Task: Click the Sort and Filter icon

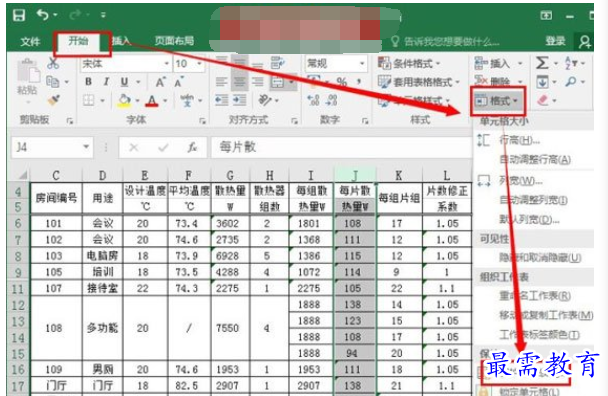Action: tap(571, 63)
